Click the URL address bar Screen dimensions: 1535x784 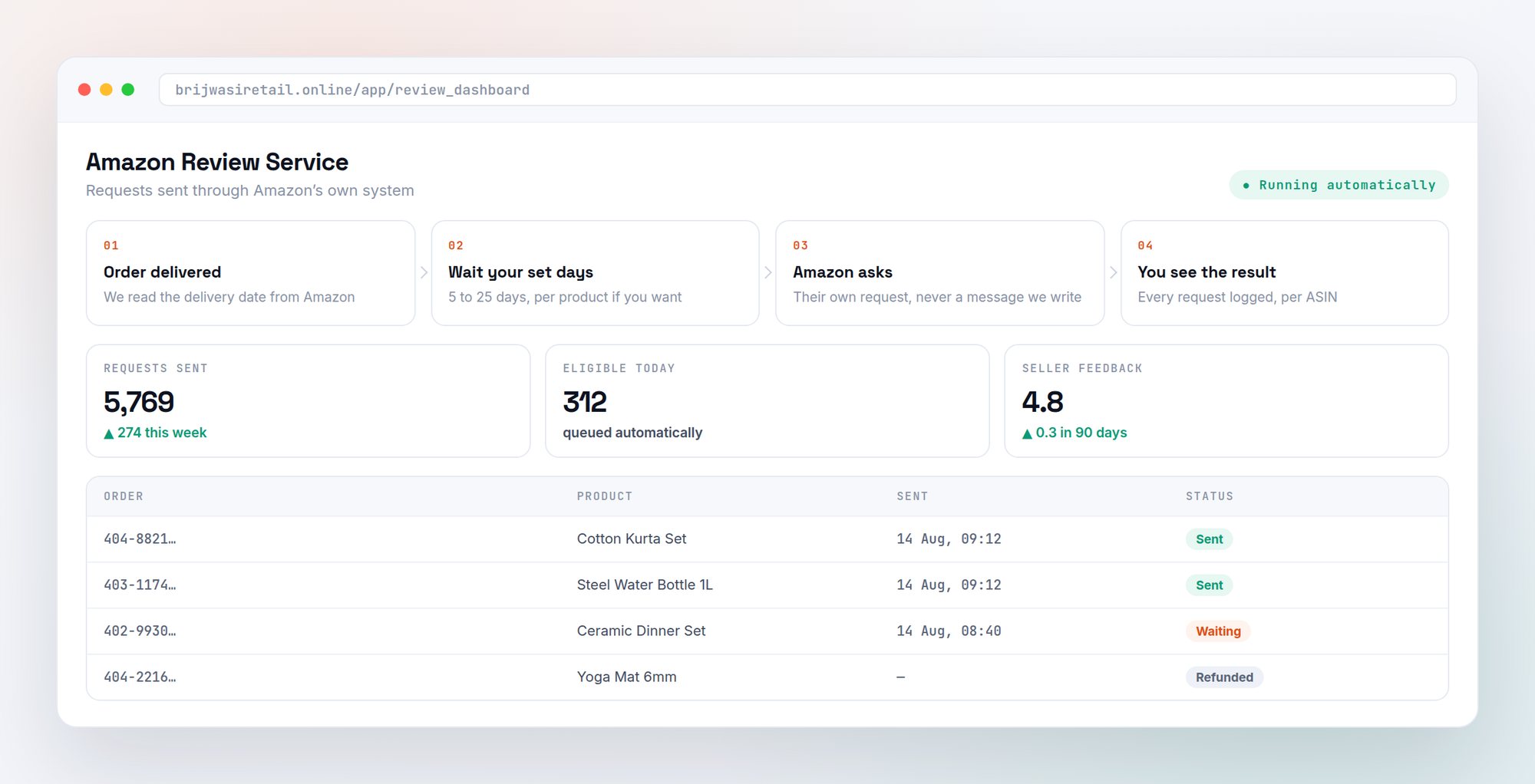click(x=807, y=90)
